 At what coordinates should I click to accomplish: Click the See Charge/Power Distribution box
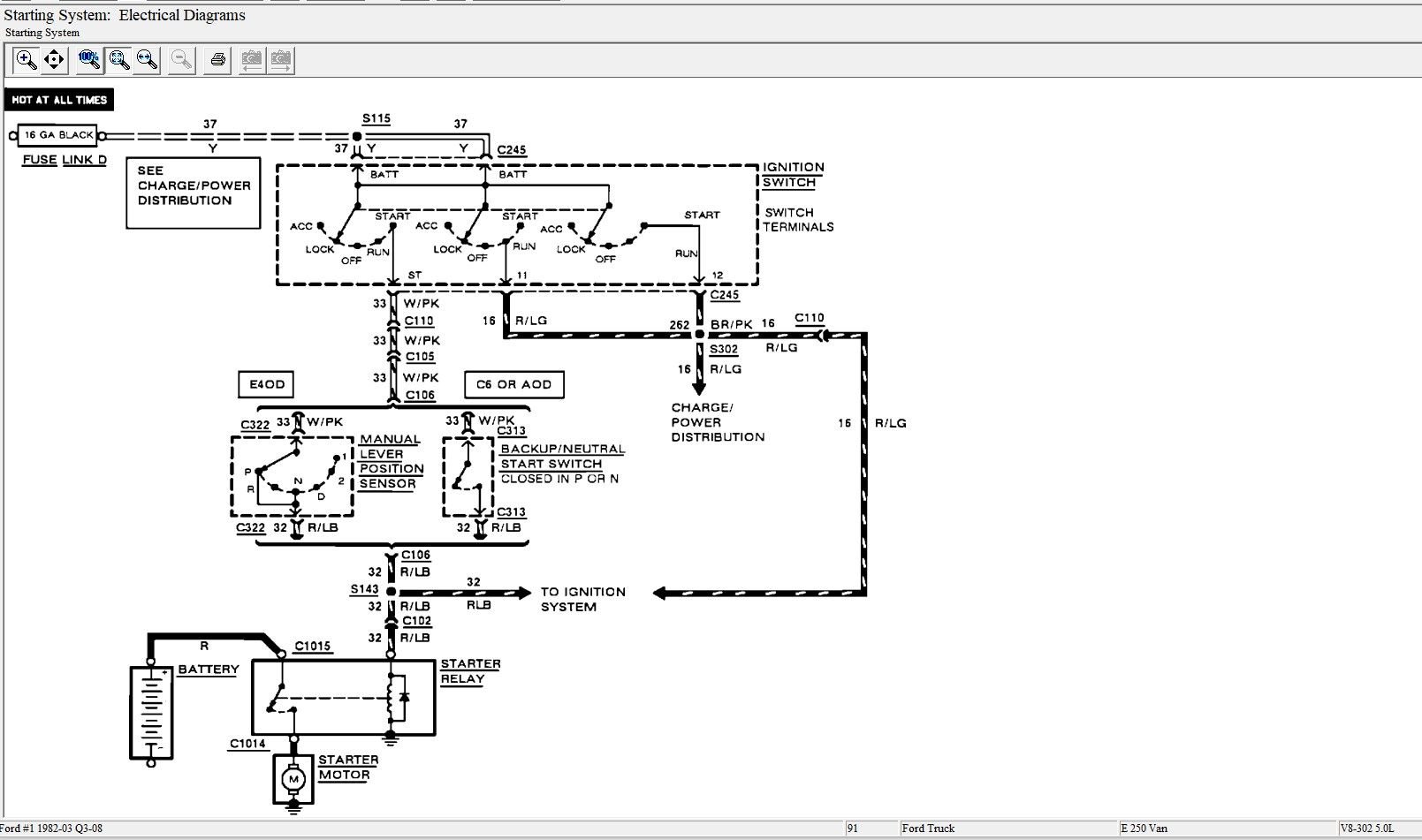tap(194, 192)
